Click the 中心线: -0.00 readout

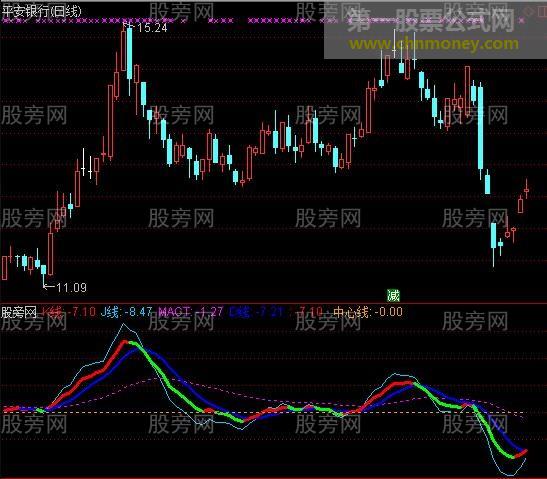coord(368,312)
